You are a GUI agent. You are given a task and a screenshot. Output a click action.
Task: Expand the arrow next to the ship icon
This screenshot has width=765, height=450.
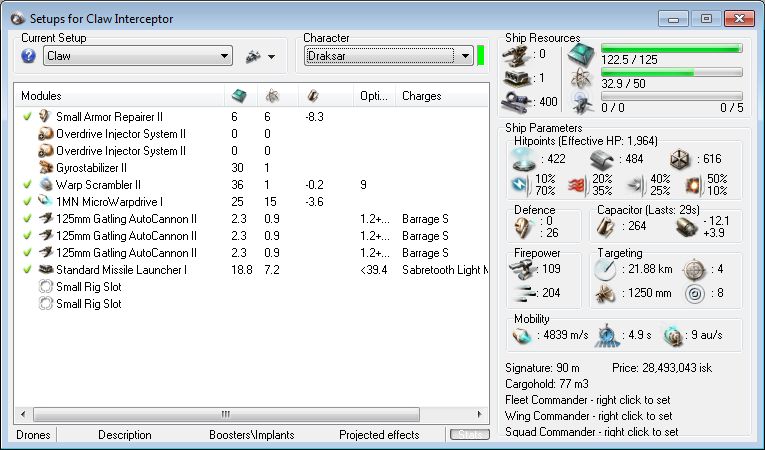271,57
